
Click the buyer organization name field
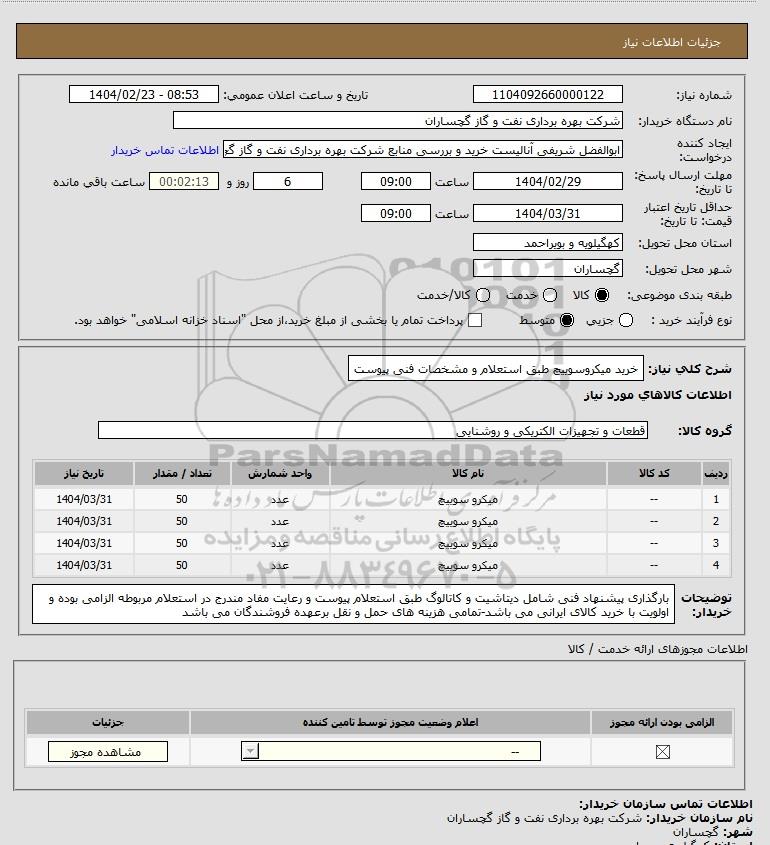coord(398,121)
